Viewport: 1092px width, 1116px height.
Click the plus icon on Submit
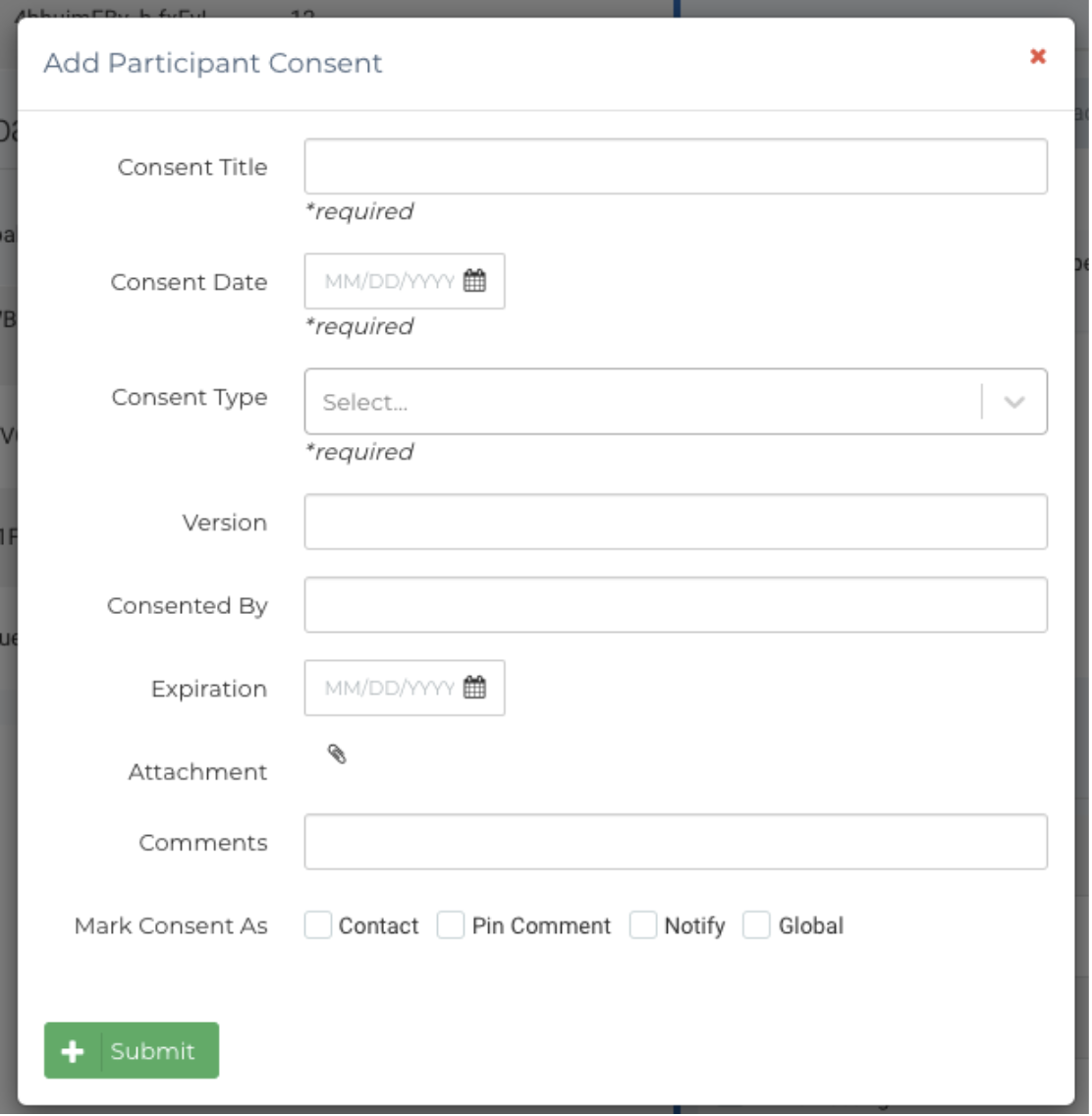click(73, 1051)
